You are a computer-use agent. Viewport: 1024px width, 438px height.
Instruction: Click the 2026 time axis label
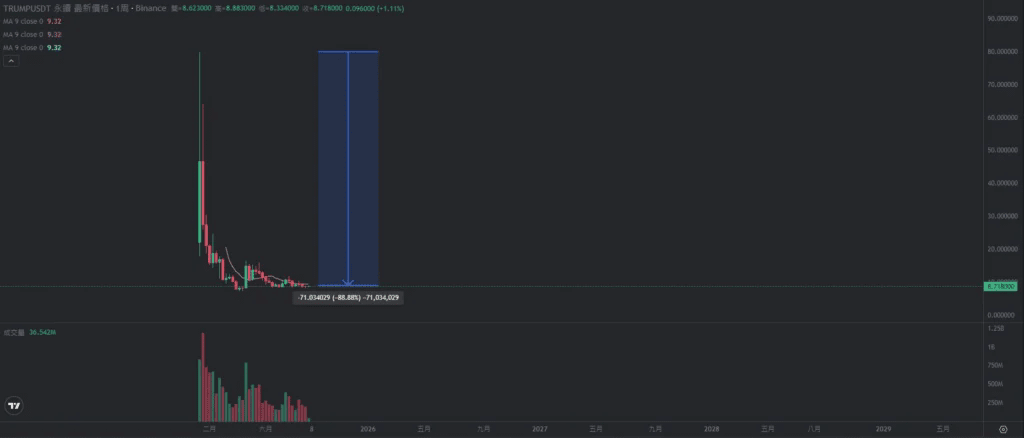[368, 429]
